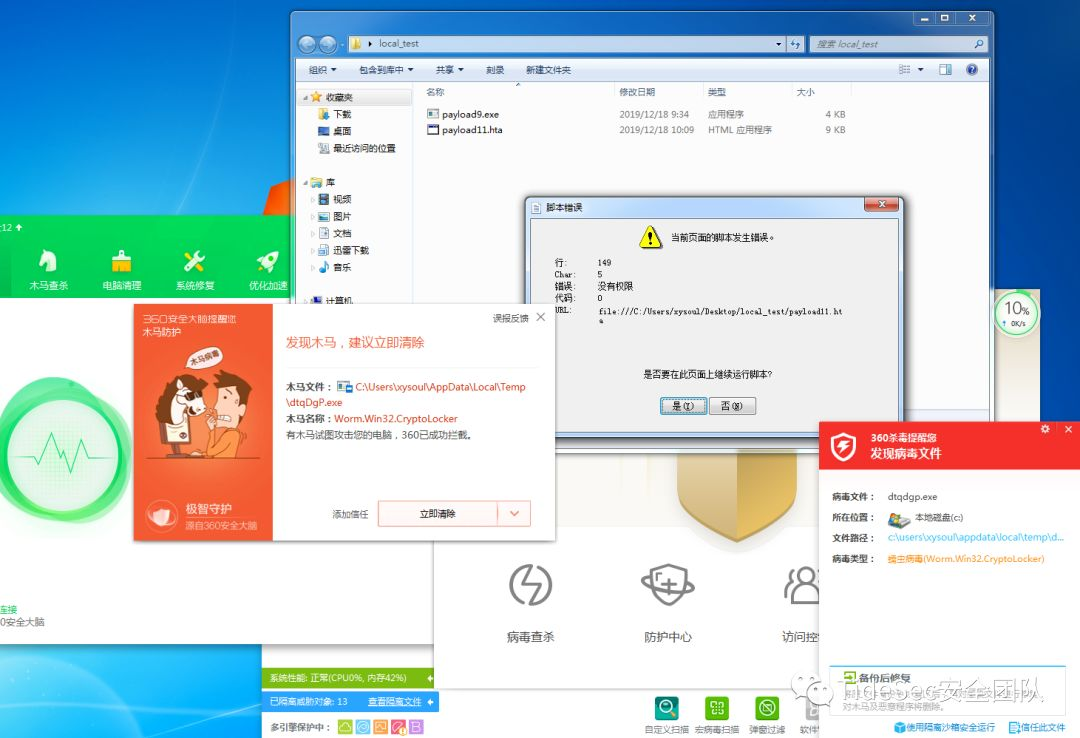The height and width of the screenshot is (738, 1080).
Task: Click 是 button in script error dialog
Action: tap(683, 406)
